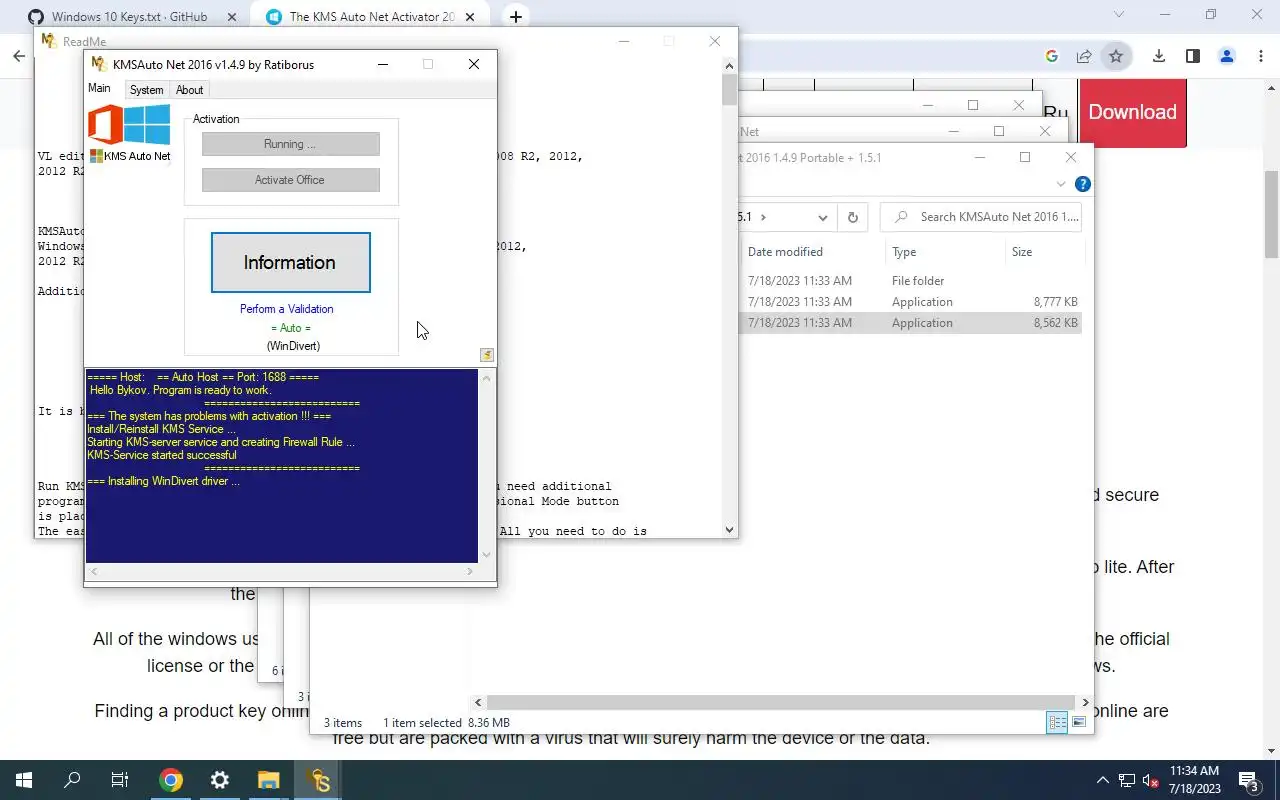The image size is (1280, 800).
Task: Open a new Chrome tab with plus
Action: (515, 16)
